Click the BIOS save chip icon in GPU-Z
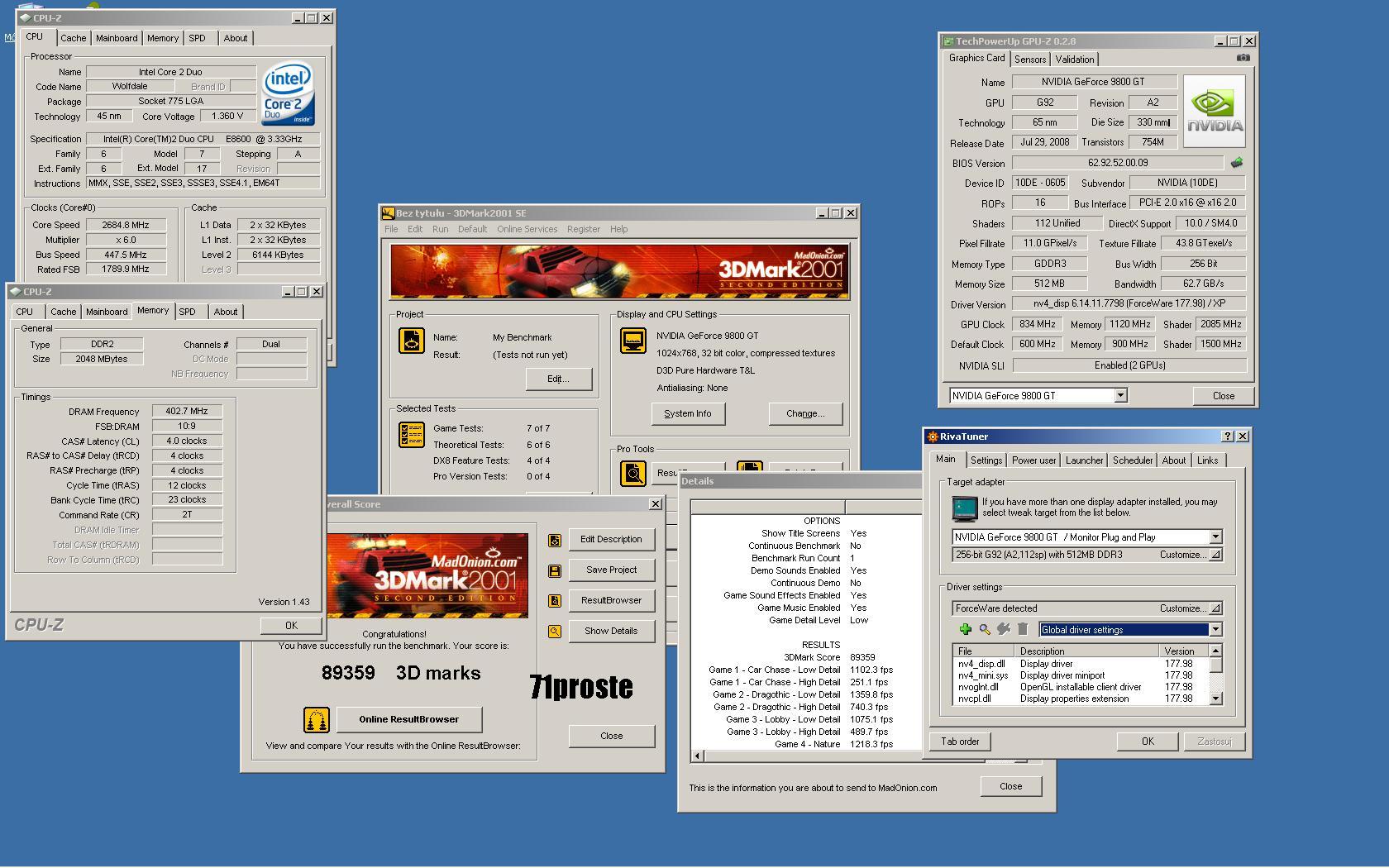 [1237, 163]
